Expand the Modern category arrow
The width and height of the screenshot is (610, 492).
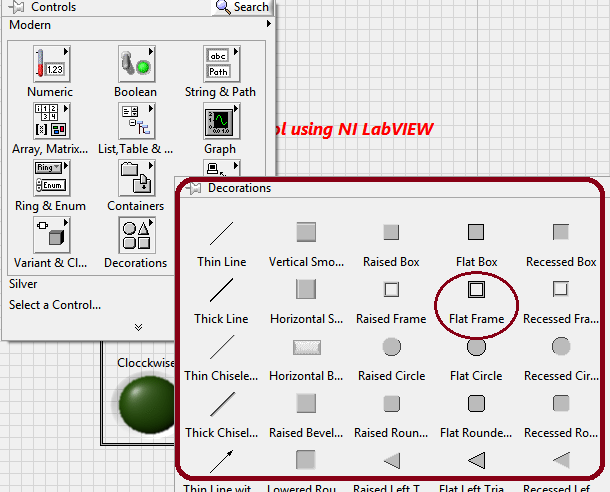[268, 24]
